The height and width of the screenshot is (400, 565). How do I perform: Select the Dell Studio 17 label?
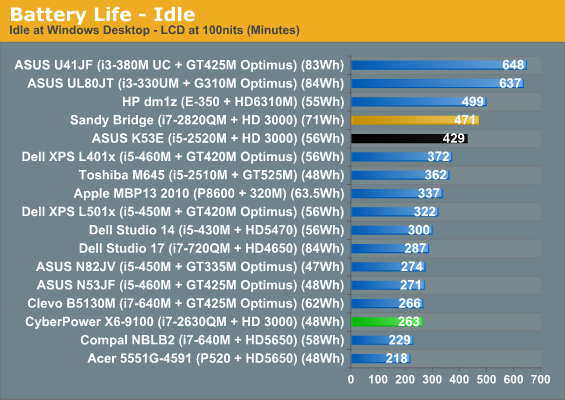click(212, 249)
